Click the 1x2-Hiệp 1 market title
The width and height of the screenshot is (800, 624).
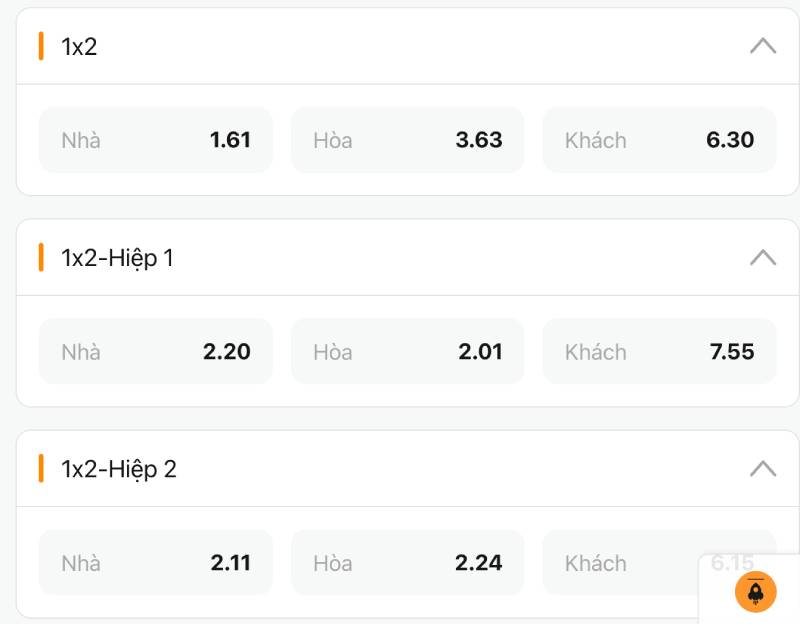[117, 257]
